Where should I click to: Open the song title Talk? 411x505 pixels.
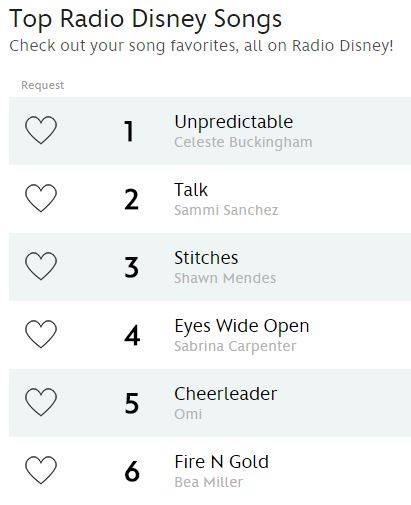click(191, 190)
